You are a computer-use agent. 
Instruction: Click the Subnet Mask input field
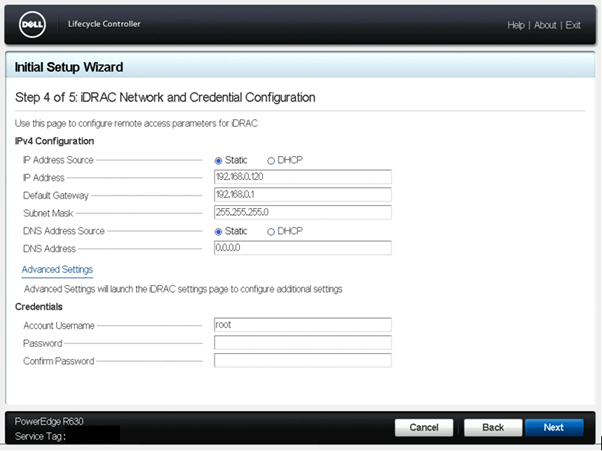(x=302, y=212)
